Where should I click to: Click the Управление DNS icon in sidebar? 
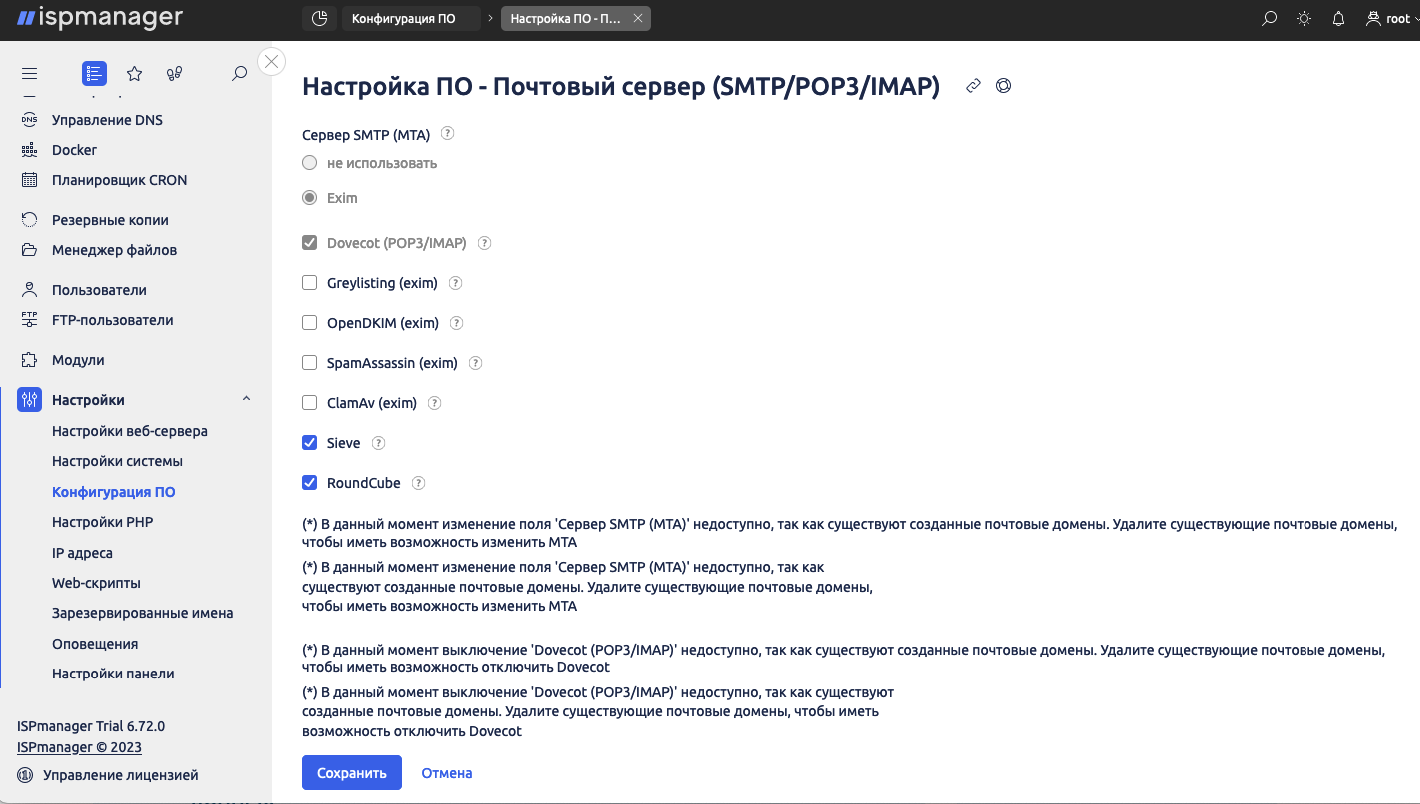(x=30, y=120)
